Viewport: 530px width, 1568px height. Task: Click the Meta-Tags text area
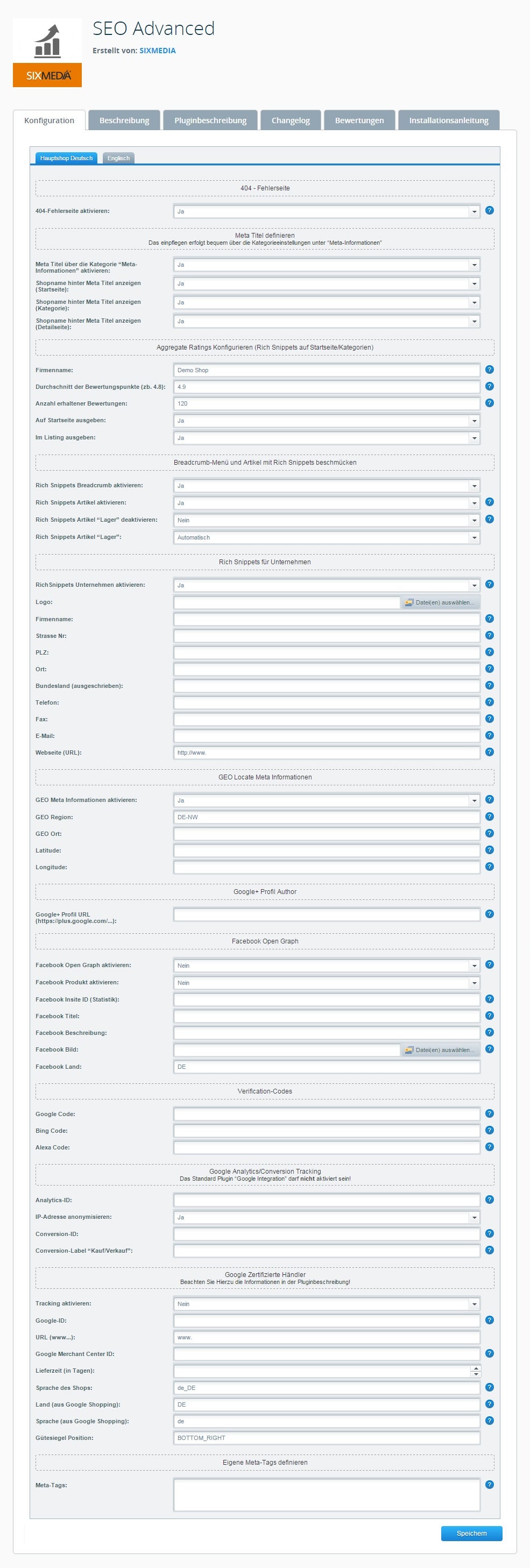point(327,1494)
